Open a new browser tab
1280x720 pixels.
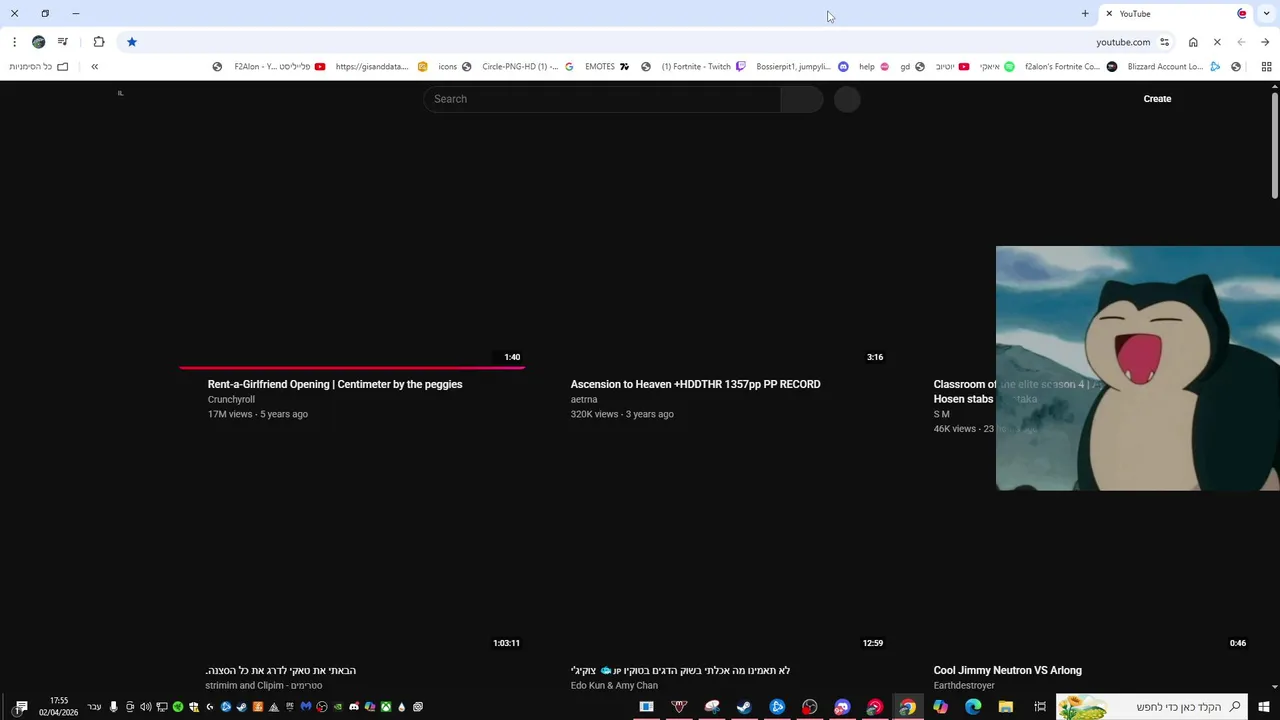click(1085, 14)
